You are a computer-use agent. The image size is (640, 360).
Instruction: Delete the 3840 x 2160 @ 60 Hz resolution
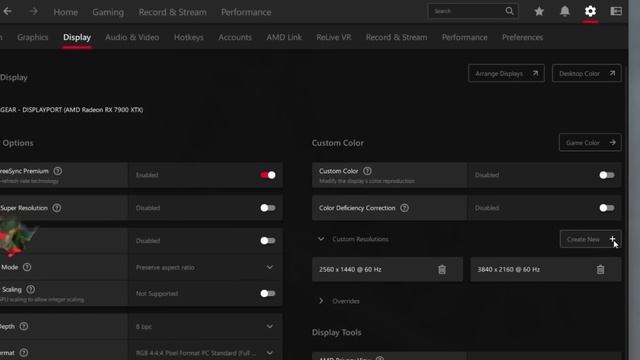(600, 269)
